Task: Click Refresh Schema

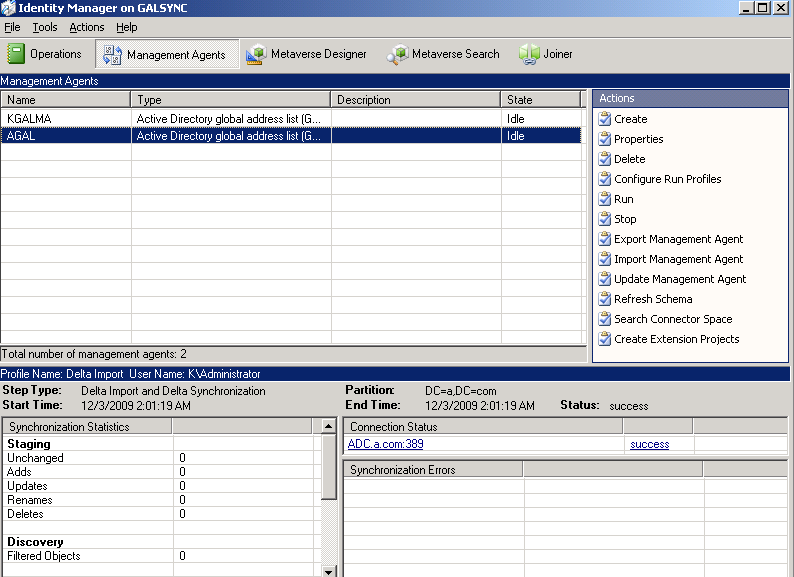Action: click(653, 299)
